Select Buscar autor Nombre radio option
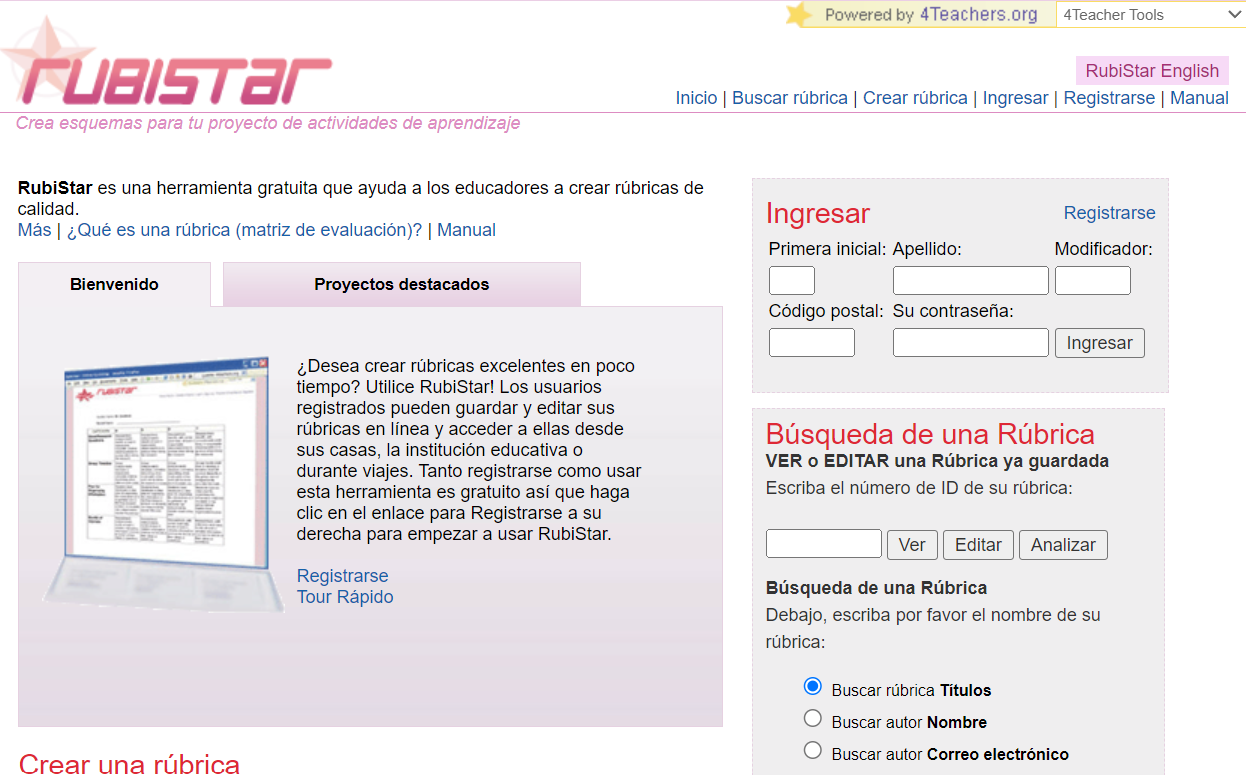Screen dimensions: 1246x775 [x=813, y=719]
